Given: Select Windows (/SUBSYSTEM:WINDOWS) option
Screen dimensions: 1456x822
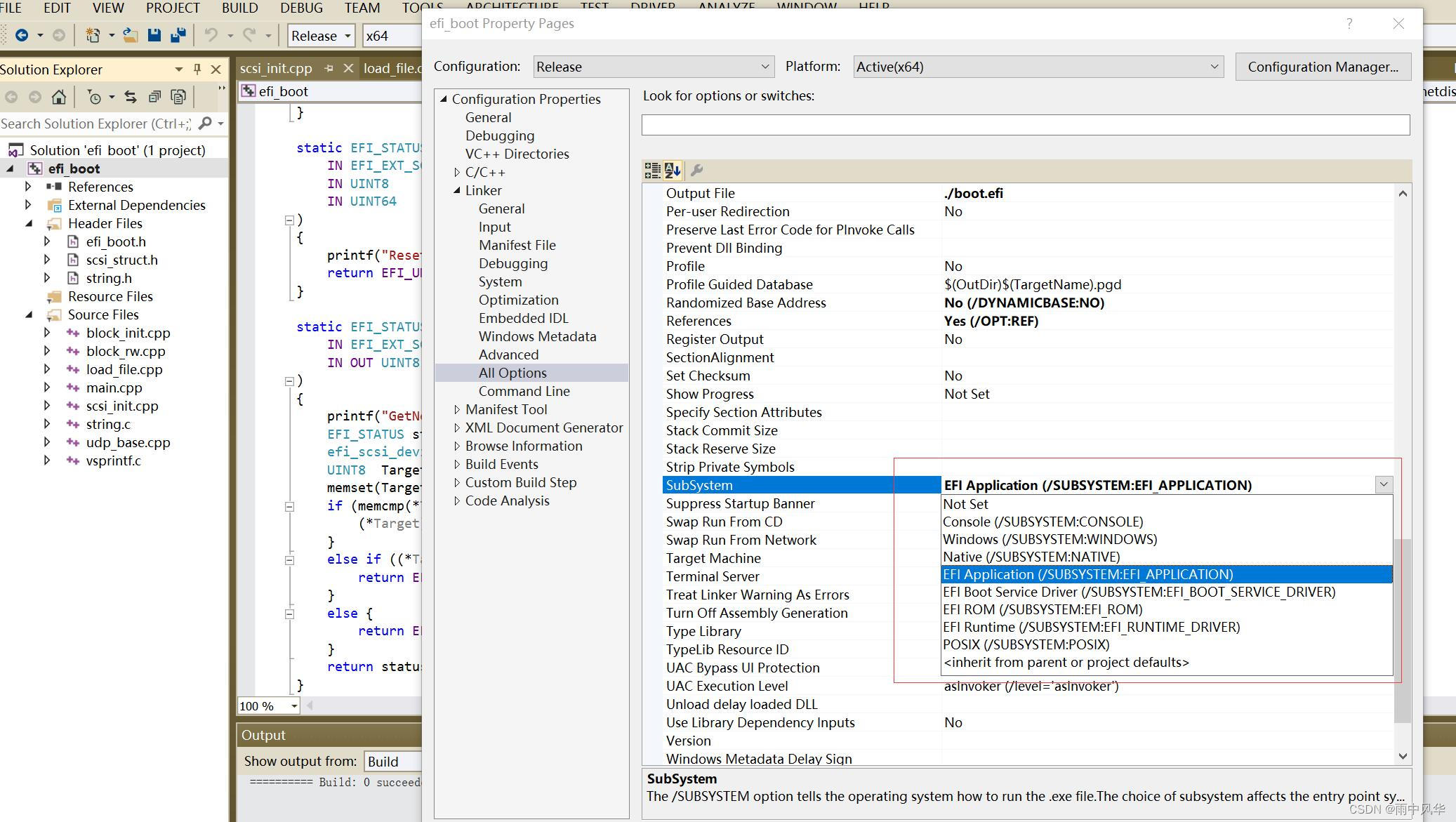Looking at the screenshot, I should (x=1166, y=539).
